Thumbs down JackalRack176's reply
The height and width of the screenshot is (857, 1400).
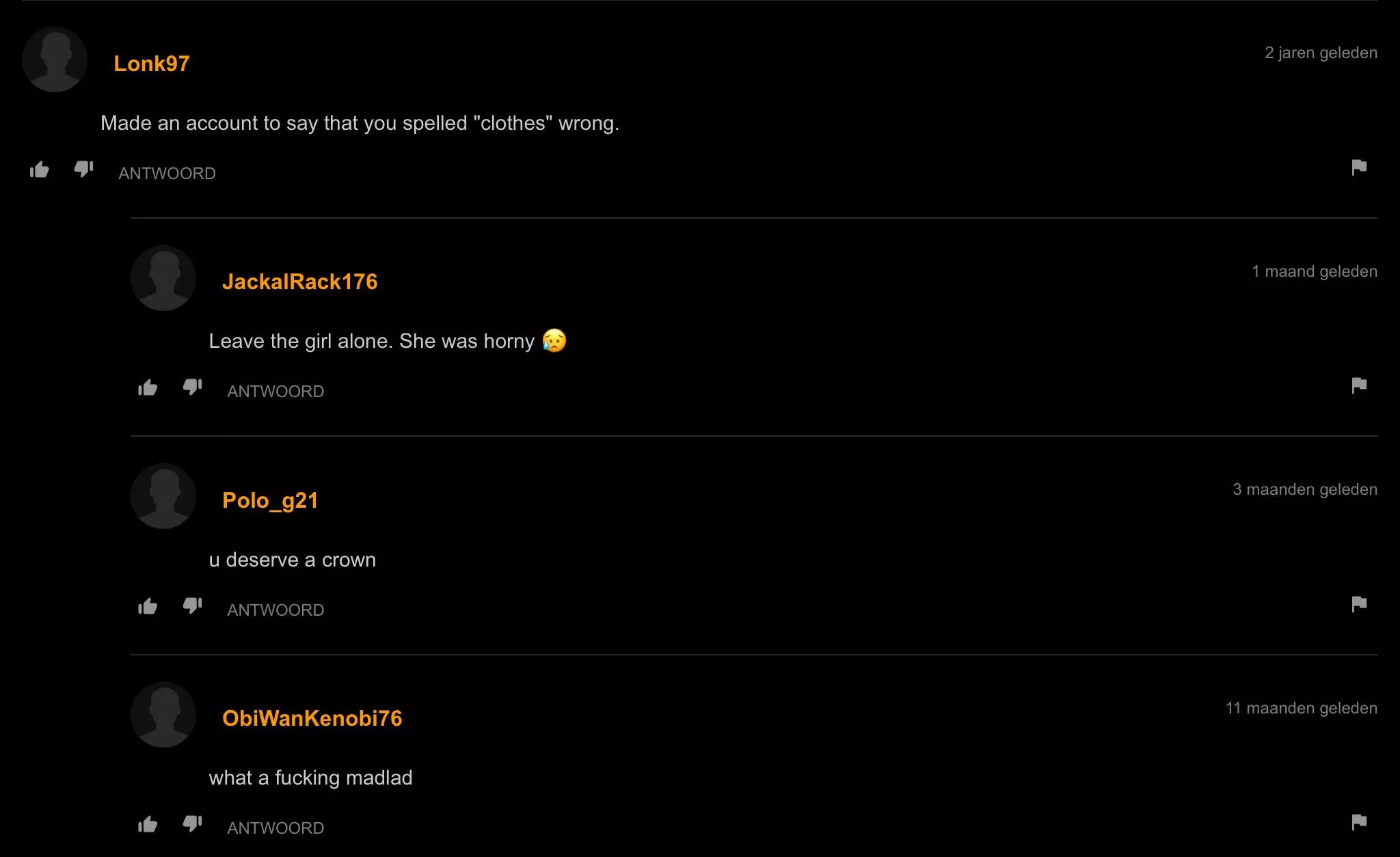click(x=192, y=387)
